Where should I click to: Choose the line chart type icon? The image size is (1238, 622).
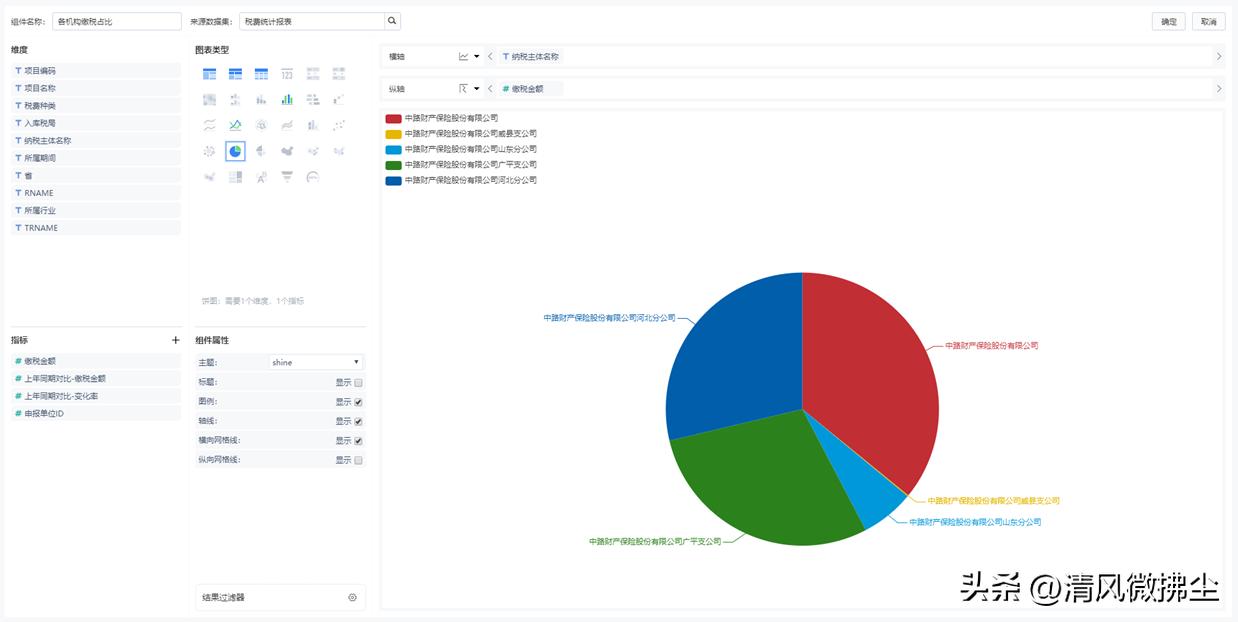click(235, 125)
